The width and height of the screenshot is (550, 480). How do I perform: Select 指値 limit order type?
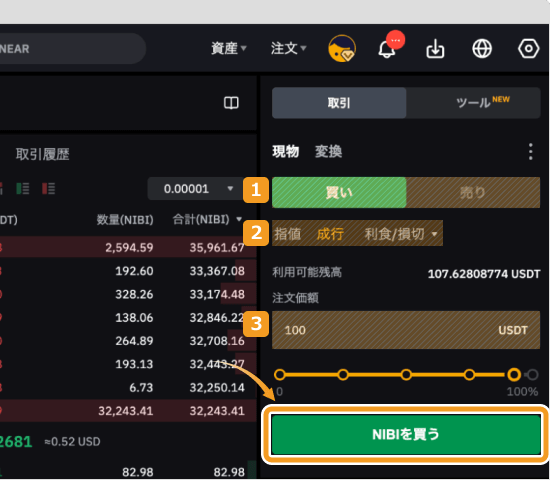point(288,234)
